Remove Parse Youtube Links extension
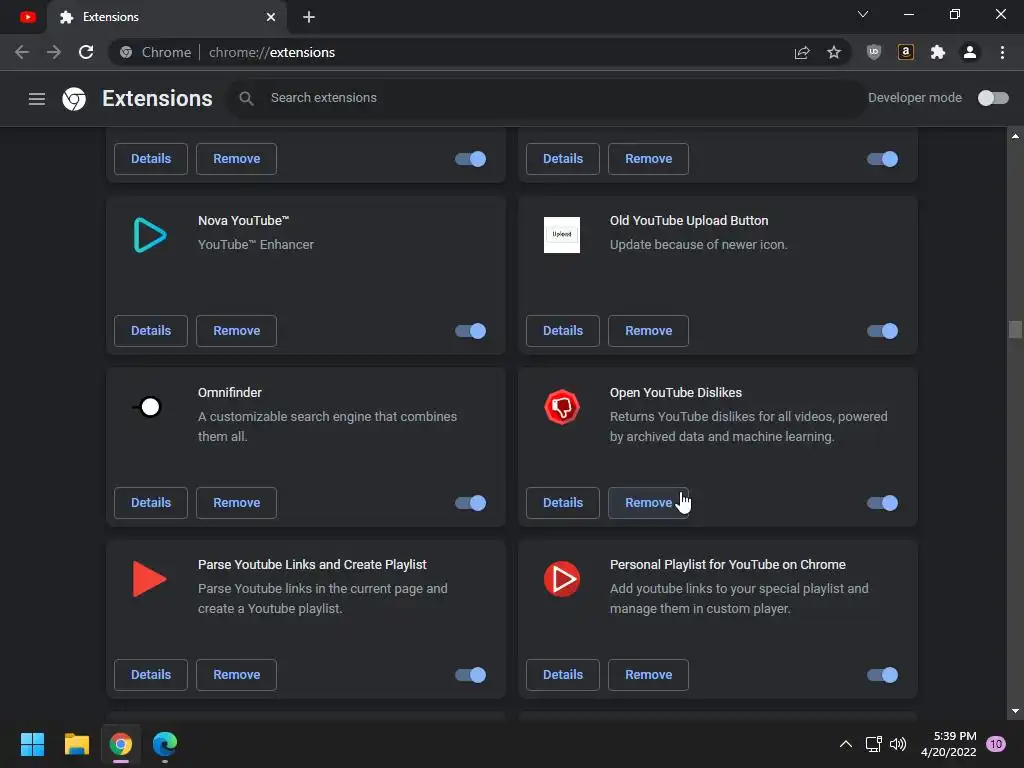Screen dimensions: 1024x768 click(236, 675)
